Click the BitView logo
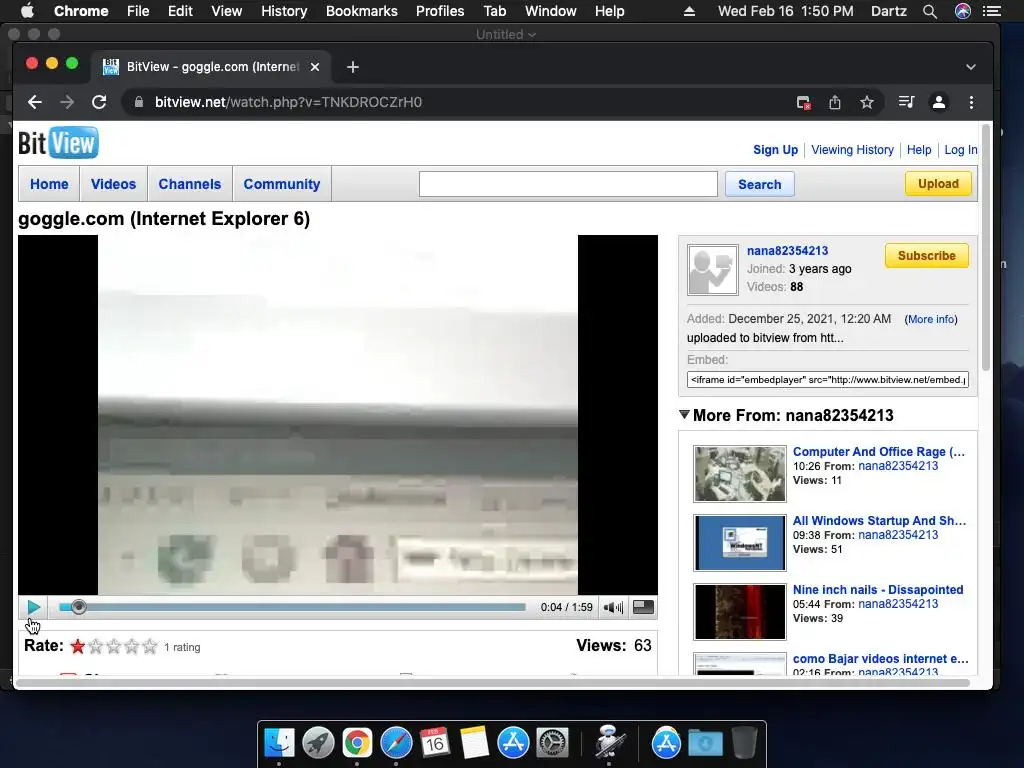 point(58,142)
